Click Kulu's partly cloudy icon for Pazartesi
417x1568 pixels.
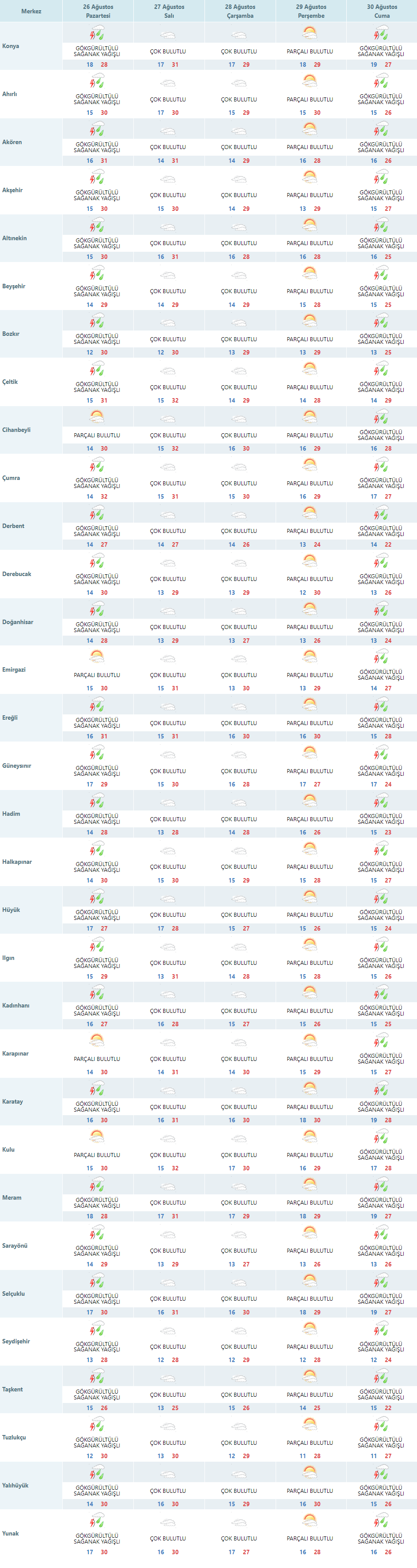[97, 1137]
